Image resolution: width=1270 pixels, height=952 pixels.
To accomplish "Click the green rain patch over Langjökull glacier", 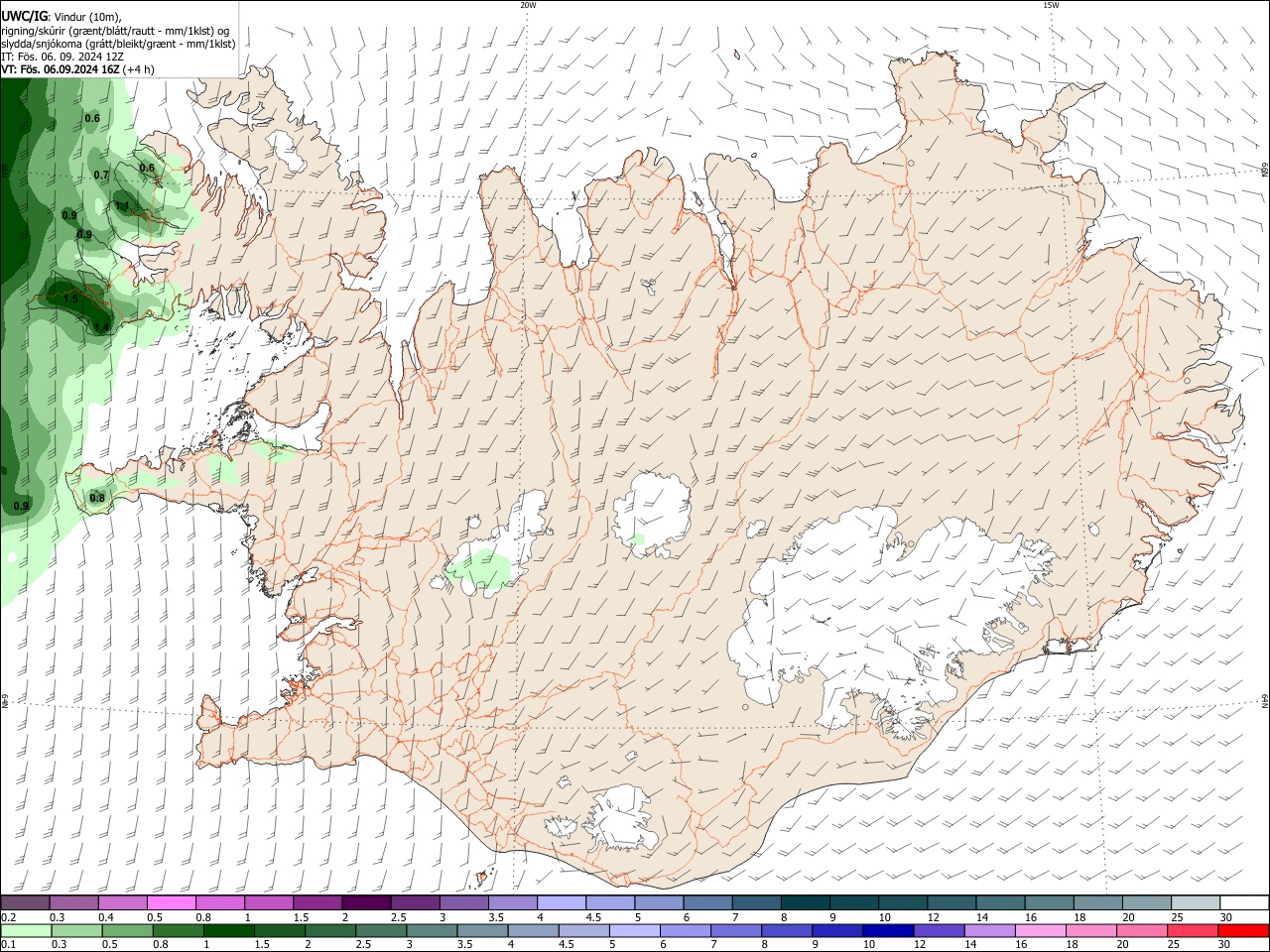I will tap(479, 569).
